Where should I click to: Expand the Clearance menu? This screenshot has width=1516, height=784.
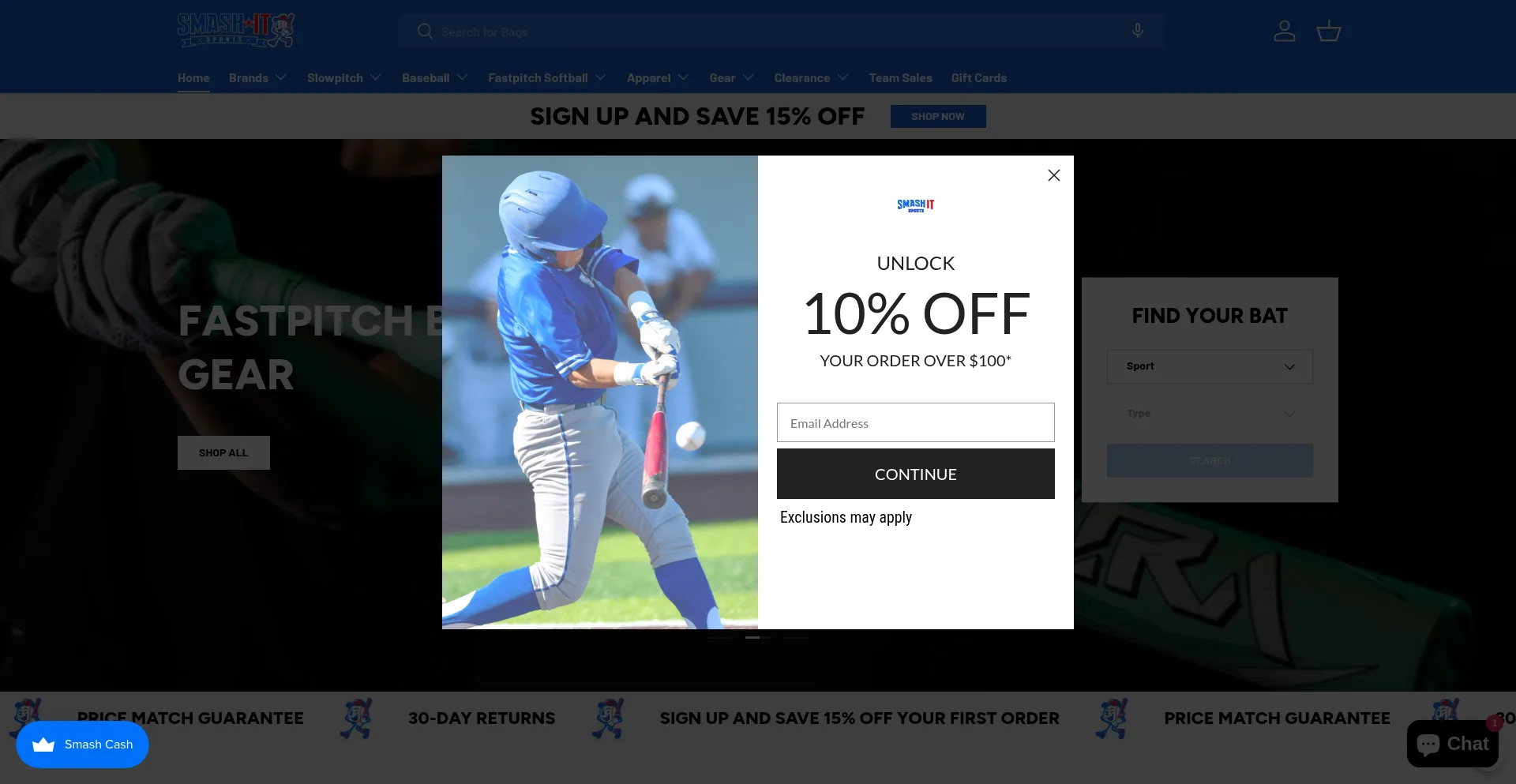[x=811, y=77]
